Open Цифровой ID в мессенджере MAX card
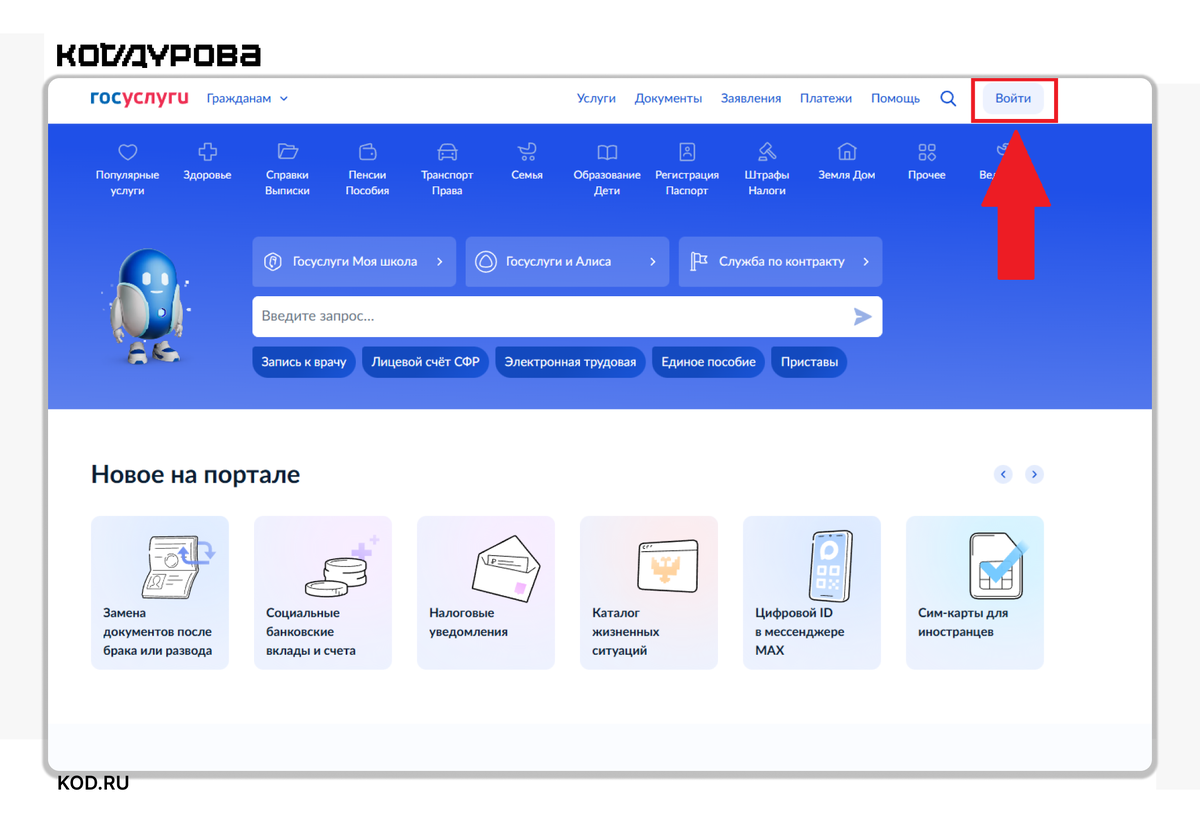 click(812, 593)
